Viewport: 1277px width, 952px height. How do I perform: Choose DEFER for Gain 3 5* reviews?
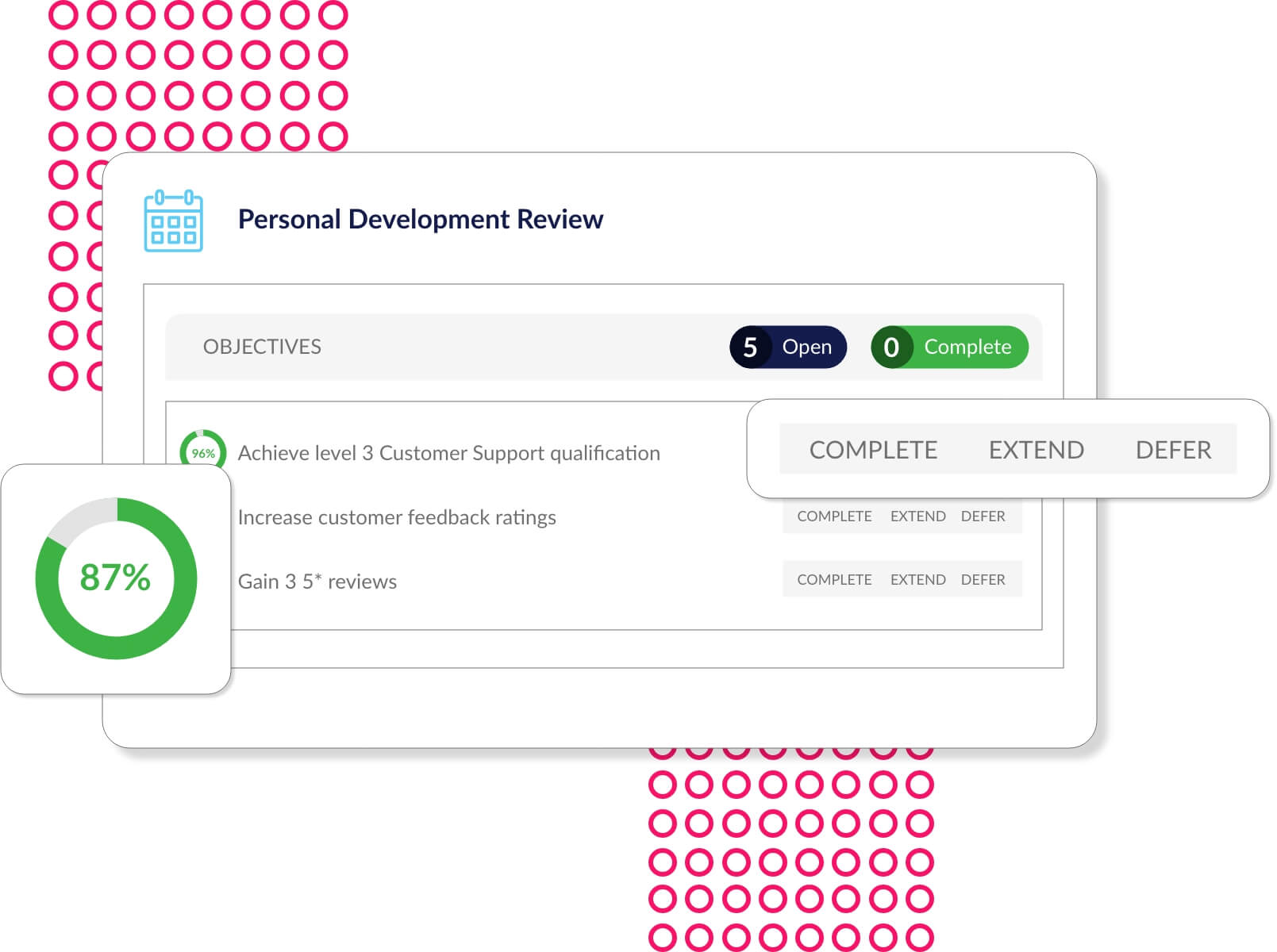click(983, 579)
